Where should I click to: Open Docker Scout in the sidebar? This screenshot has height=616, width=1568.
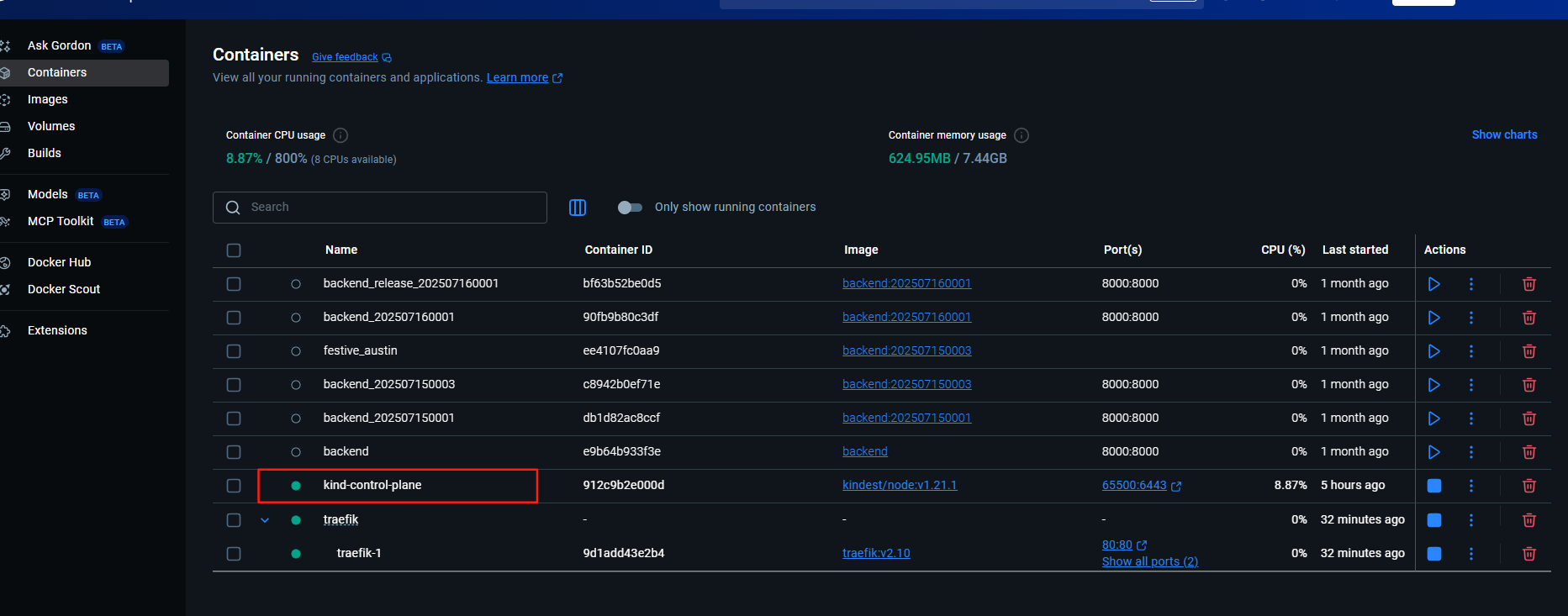[84, 289]
